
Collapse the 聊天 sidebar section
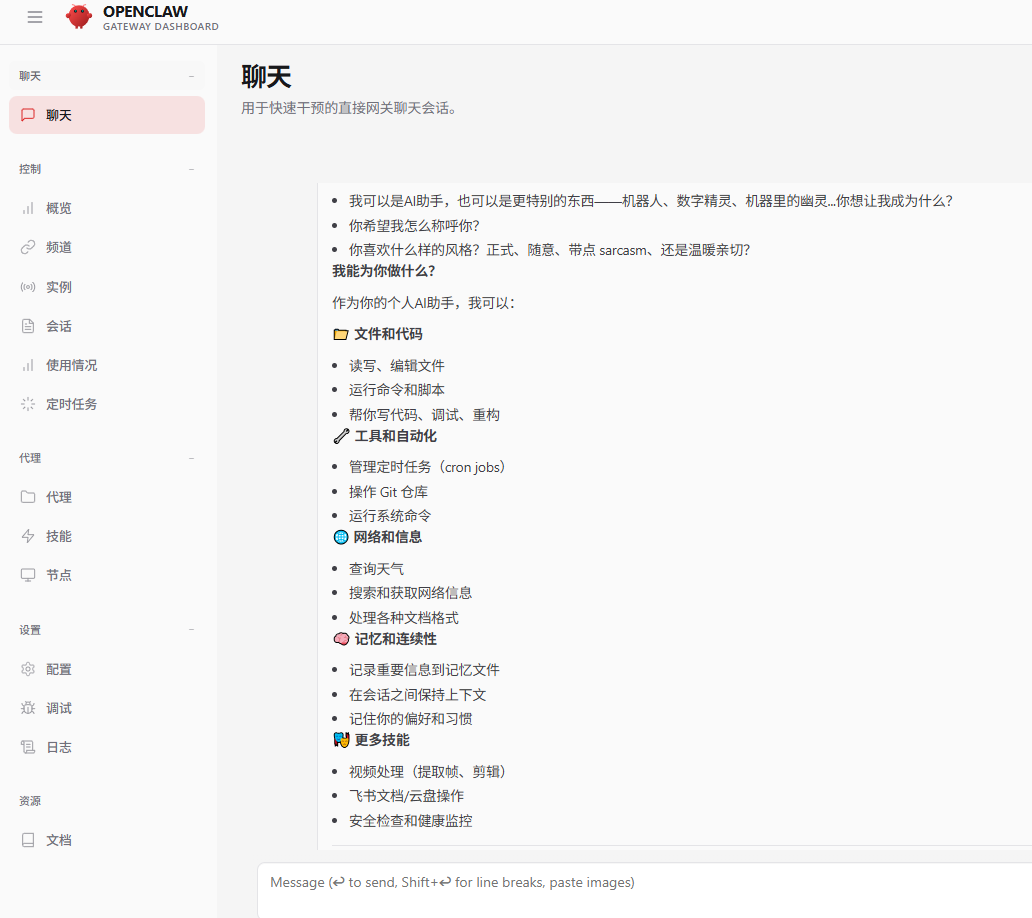pos(191,76)
